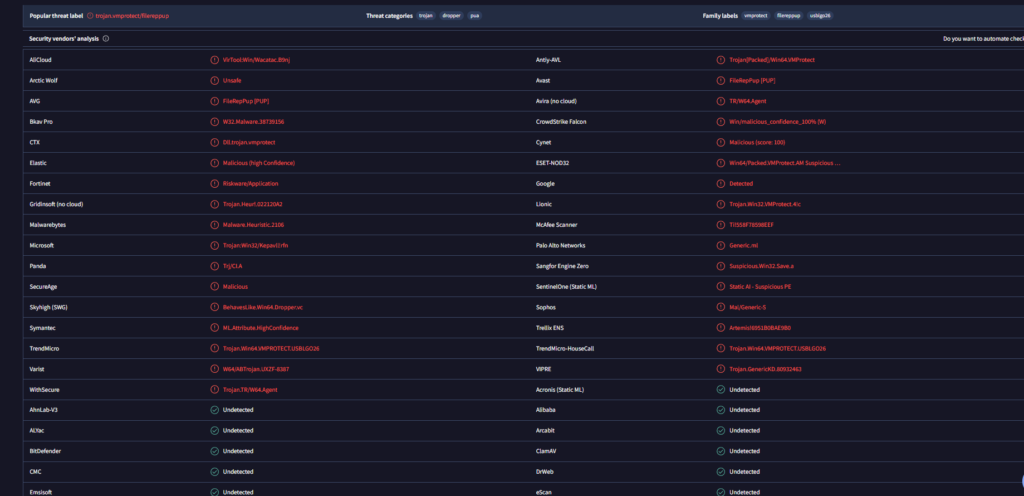Click Microsoft's Trojan:Win32/Kepavll alert icon

pyautogui.click(x=214, y=245)
